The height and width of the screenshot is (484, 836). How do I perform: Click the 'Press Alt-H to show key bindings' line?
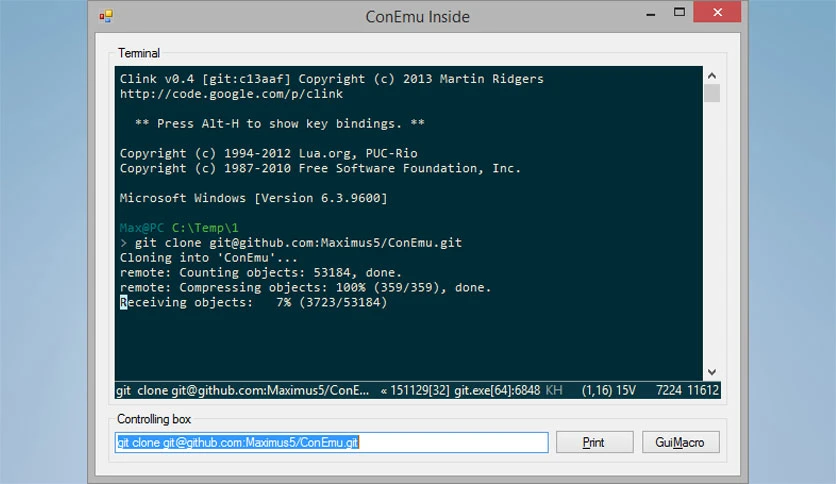(279, 124)
